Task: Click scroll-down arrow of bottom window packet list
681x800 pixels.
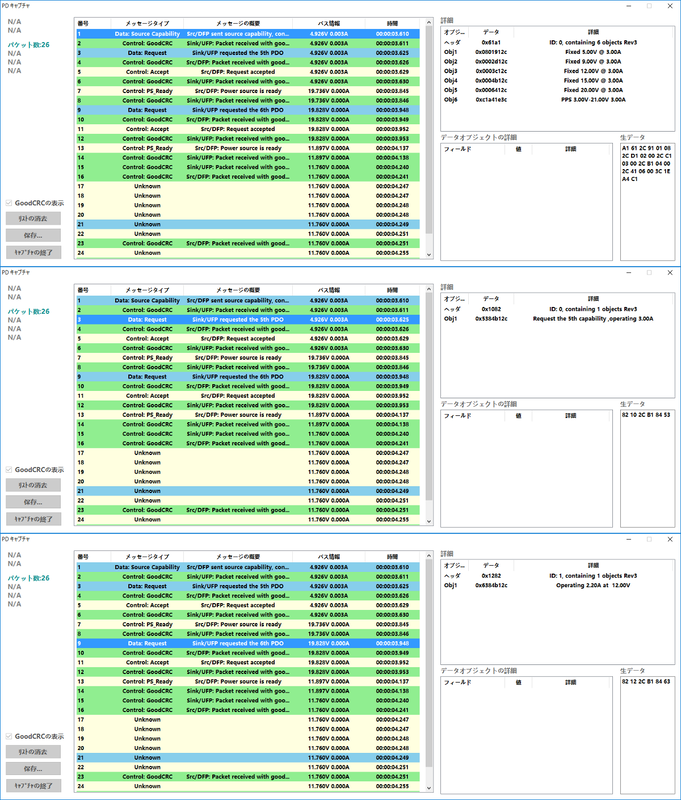Action: pos(429,788)
